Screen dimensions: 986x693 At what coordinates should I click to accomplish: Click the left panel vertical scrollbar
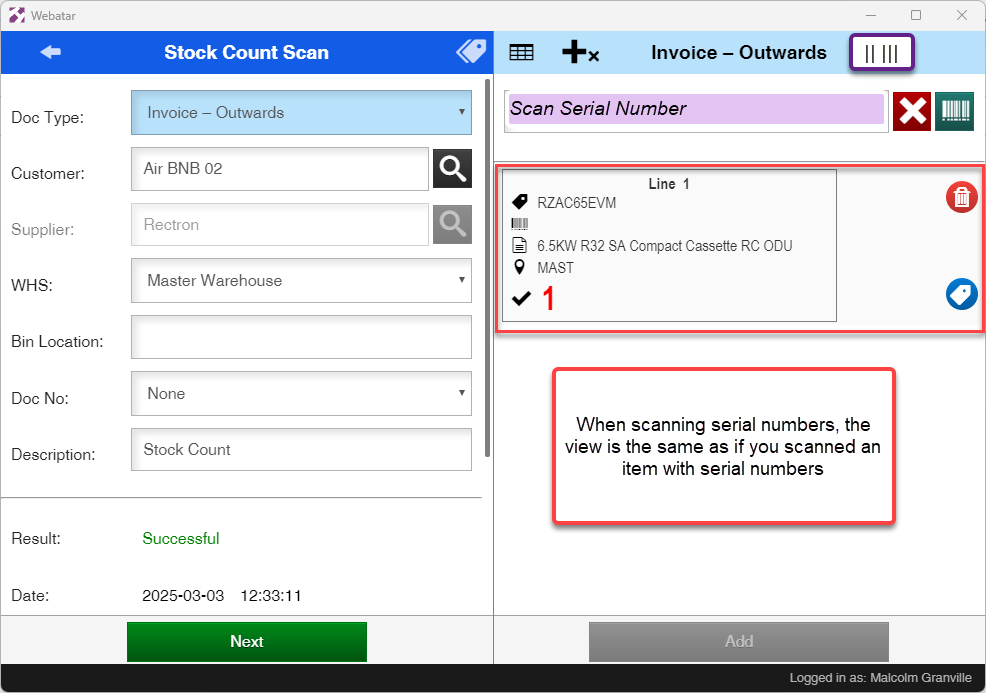pos(487,268)
